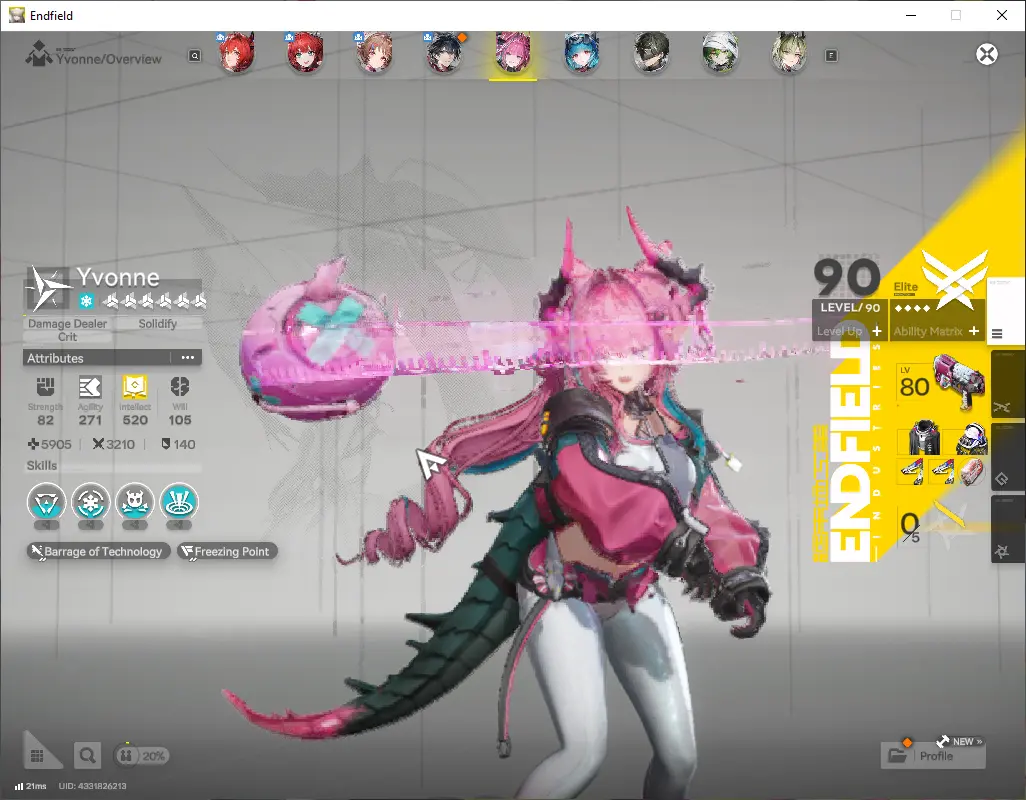Open the second boot-shaped kit slot
The image size is (1026, 800).
[941, 472]
